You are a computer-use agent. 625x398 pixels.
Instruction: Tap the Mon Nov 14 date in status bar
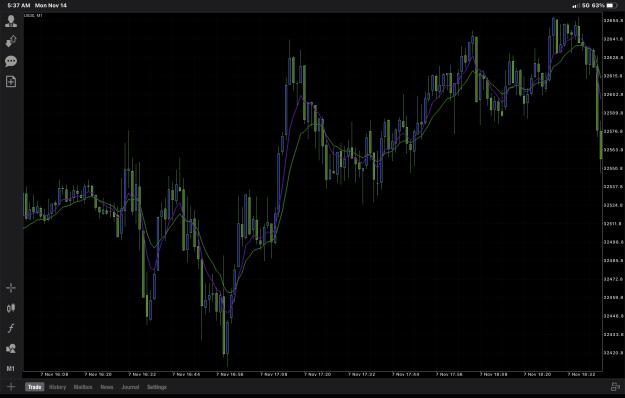[x=51, y=6]
